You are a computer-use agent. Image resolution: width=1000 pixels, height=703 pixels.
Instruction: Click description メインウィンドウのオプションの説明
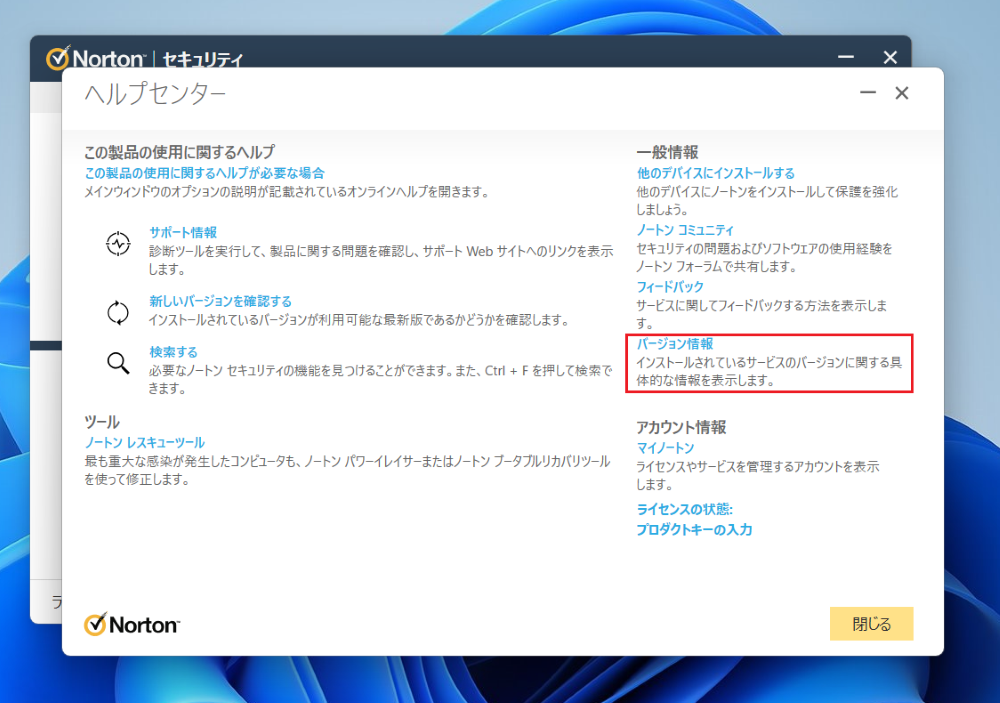[287, 191]
